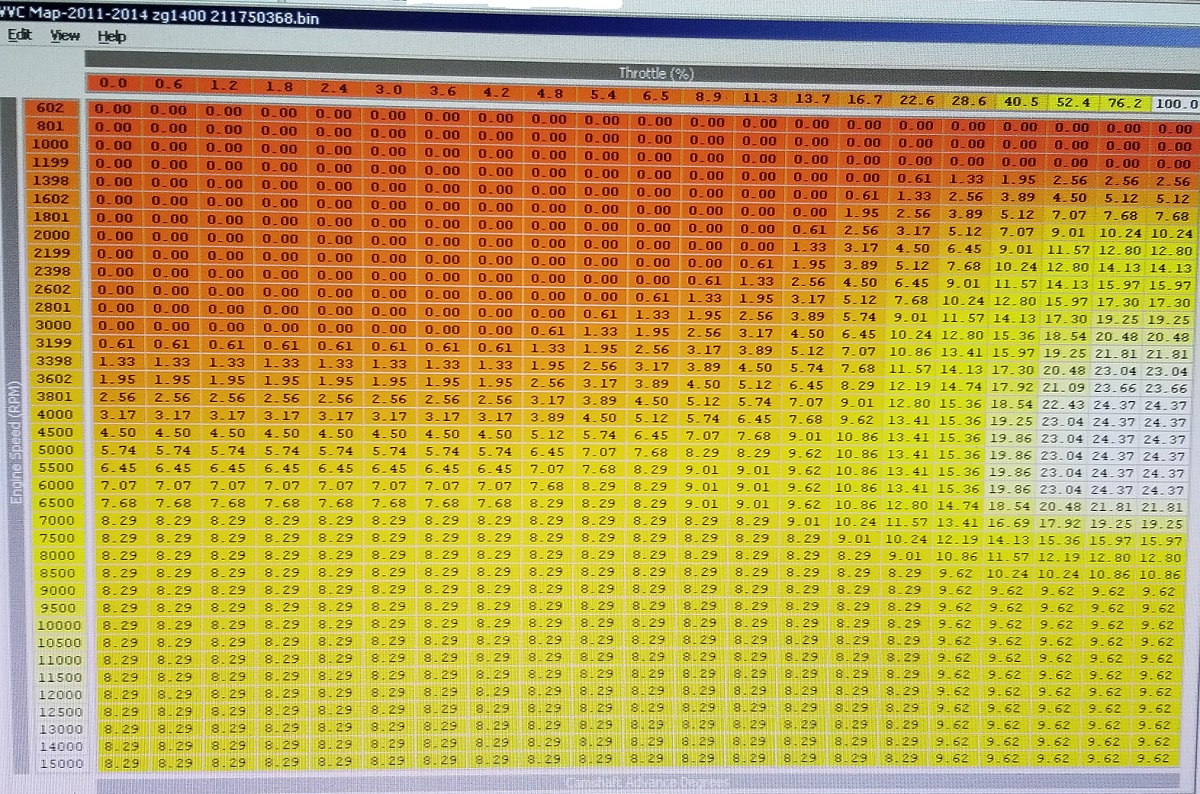Open the Help menu
The height and width of the screenshot is (794, 1200).
[112, 36]
